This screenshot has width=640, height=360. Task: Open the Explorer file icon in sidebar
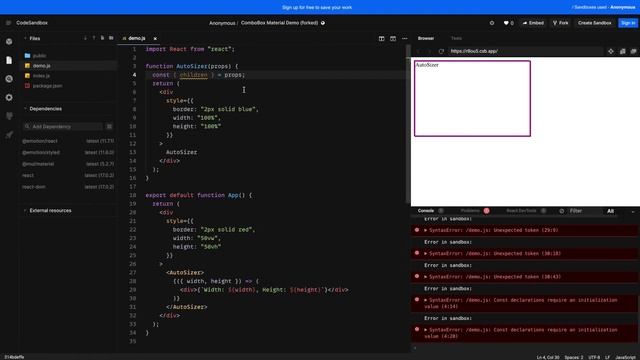tap(9, 60)
